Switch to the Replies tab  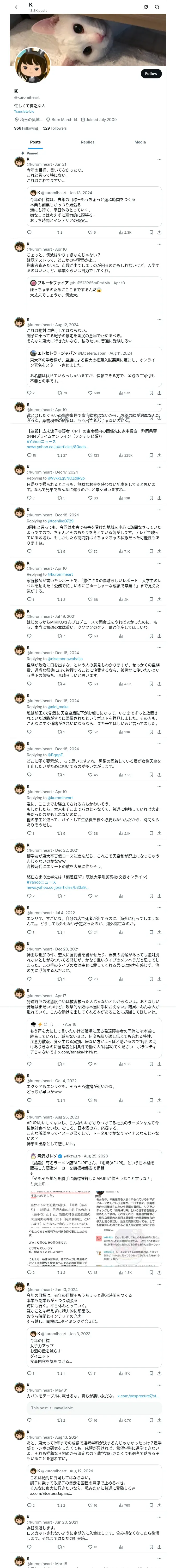87,142
